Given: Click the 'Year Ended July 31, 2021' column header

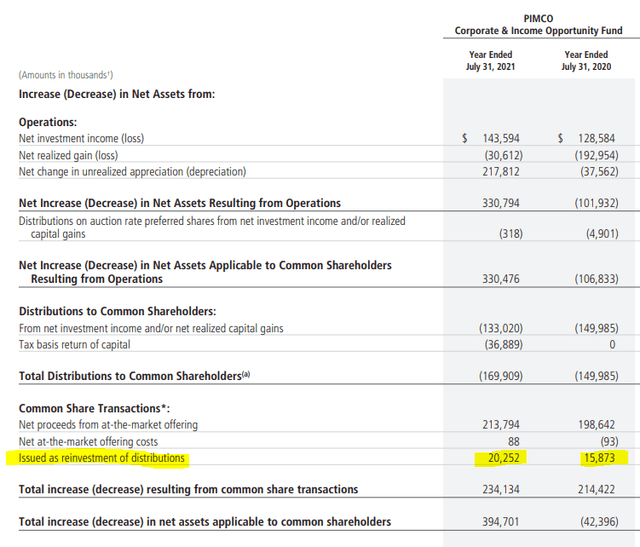Looking at the screenshot, I should point(491,60).
